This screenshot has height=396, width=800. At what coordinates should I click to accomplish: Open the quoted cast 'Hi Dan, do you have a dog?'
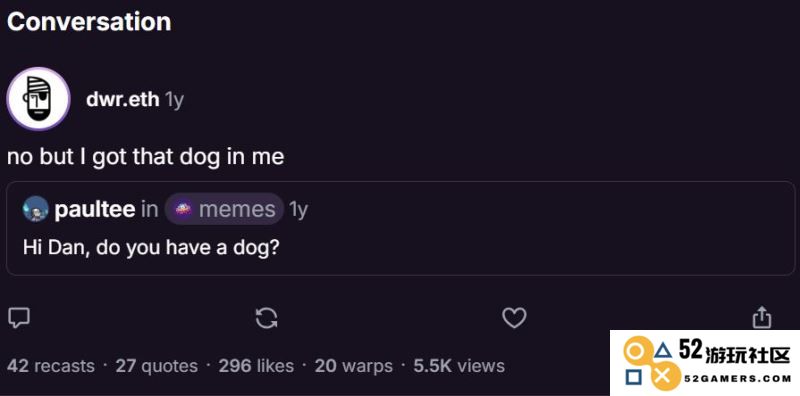tap(401, 229)
